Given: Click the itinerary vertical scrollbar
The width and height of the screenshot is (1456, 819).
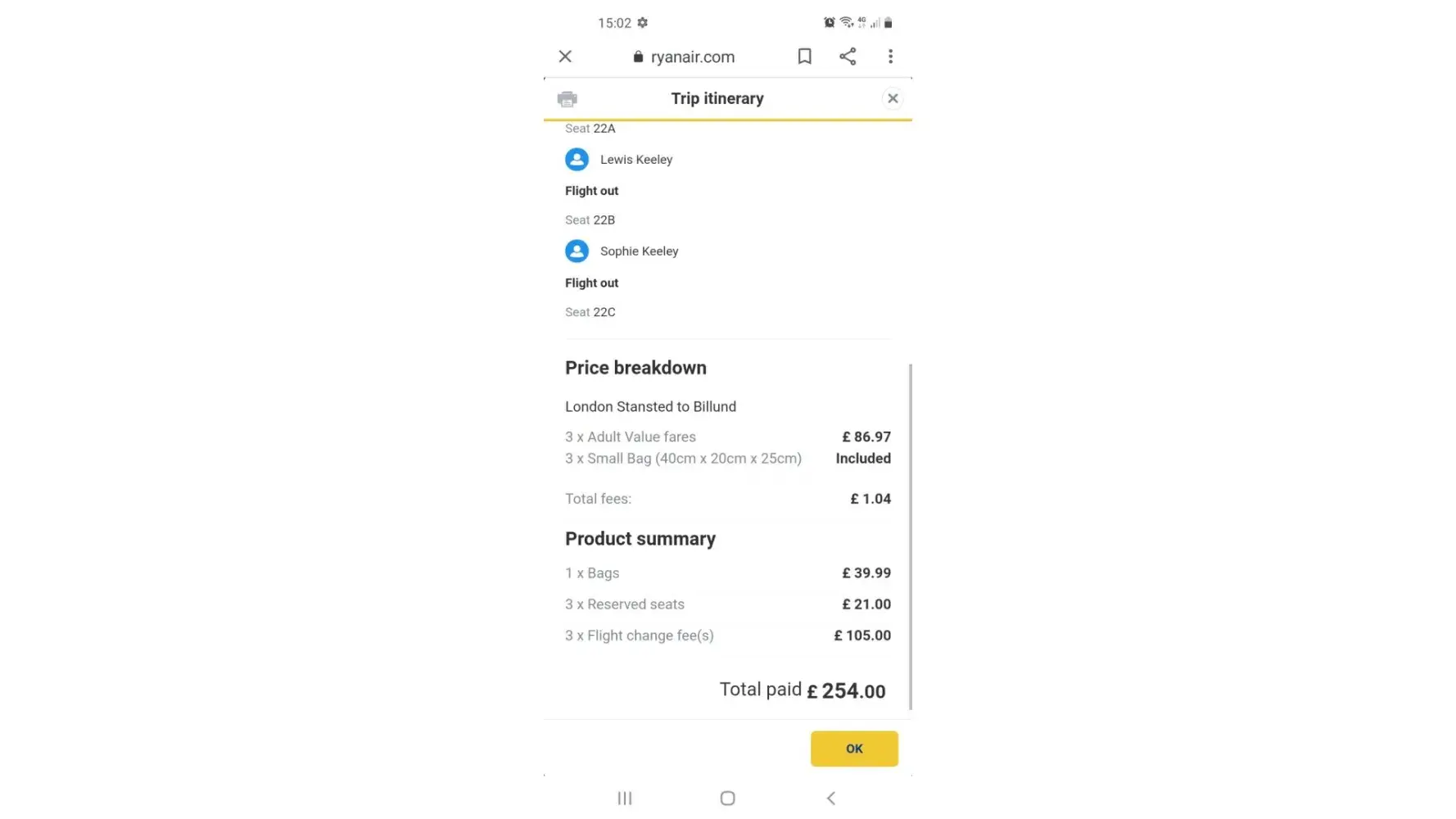Looking at the screenshot, I should pyautogui.click(x=910, y=536).
